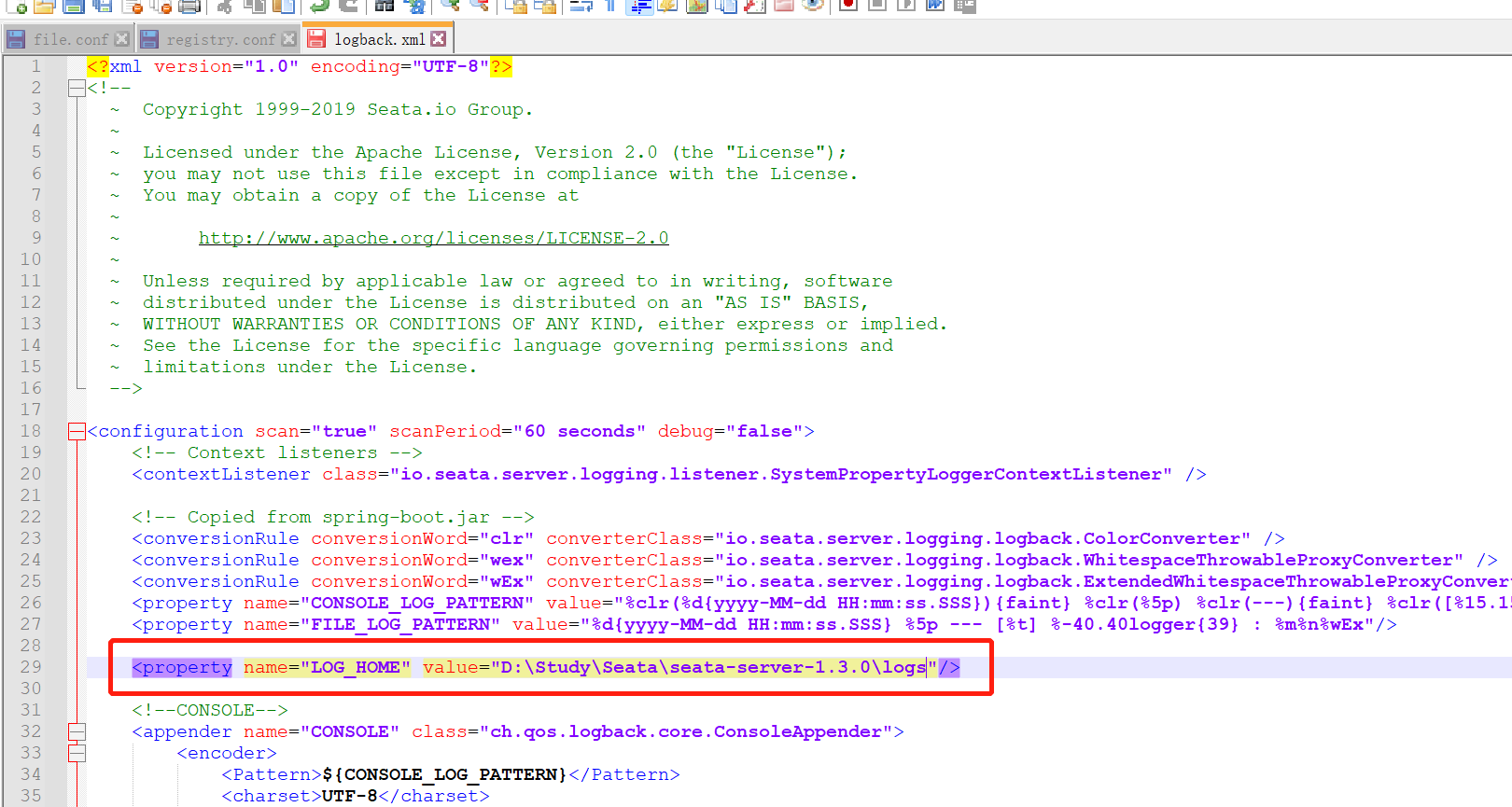Image resolution: width=1512 pixels, height=807 pixels.
Task: Click the Save Recorded Macro icon
Action: tap(964, 6)
